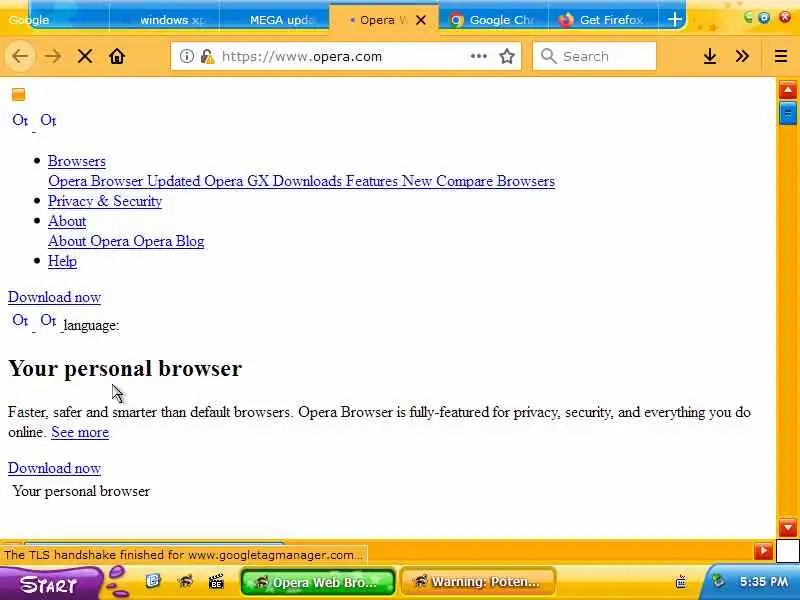Open the Opera Web Browser taskbar button
Image resolution: width=800 pixels, height=600 pixels.
[x=318, y=582]
